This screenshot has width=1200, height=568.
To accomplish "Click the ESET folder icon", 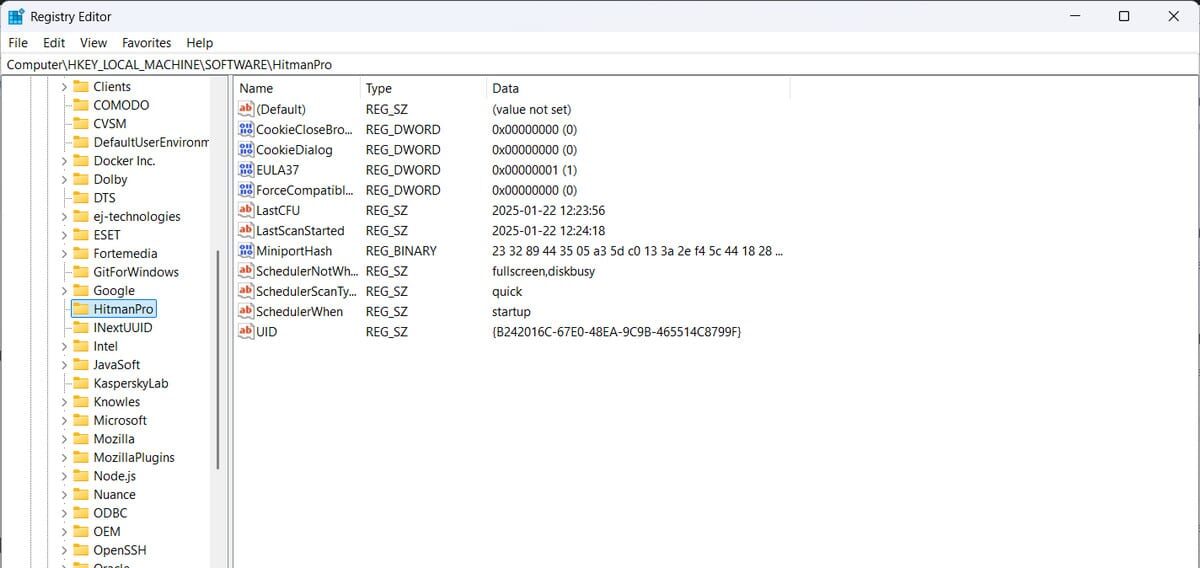I will click(x=82, y=235).
